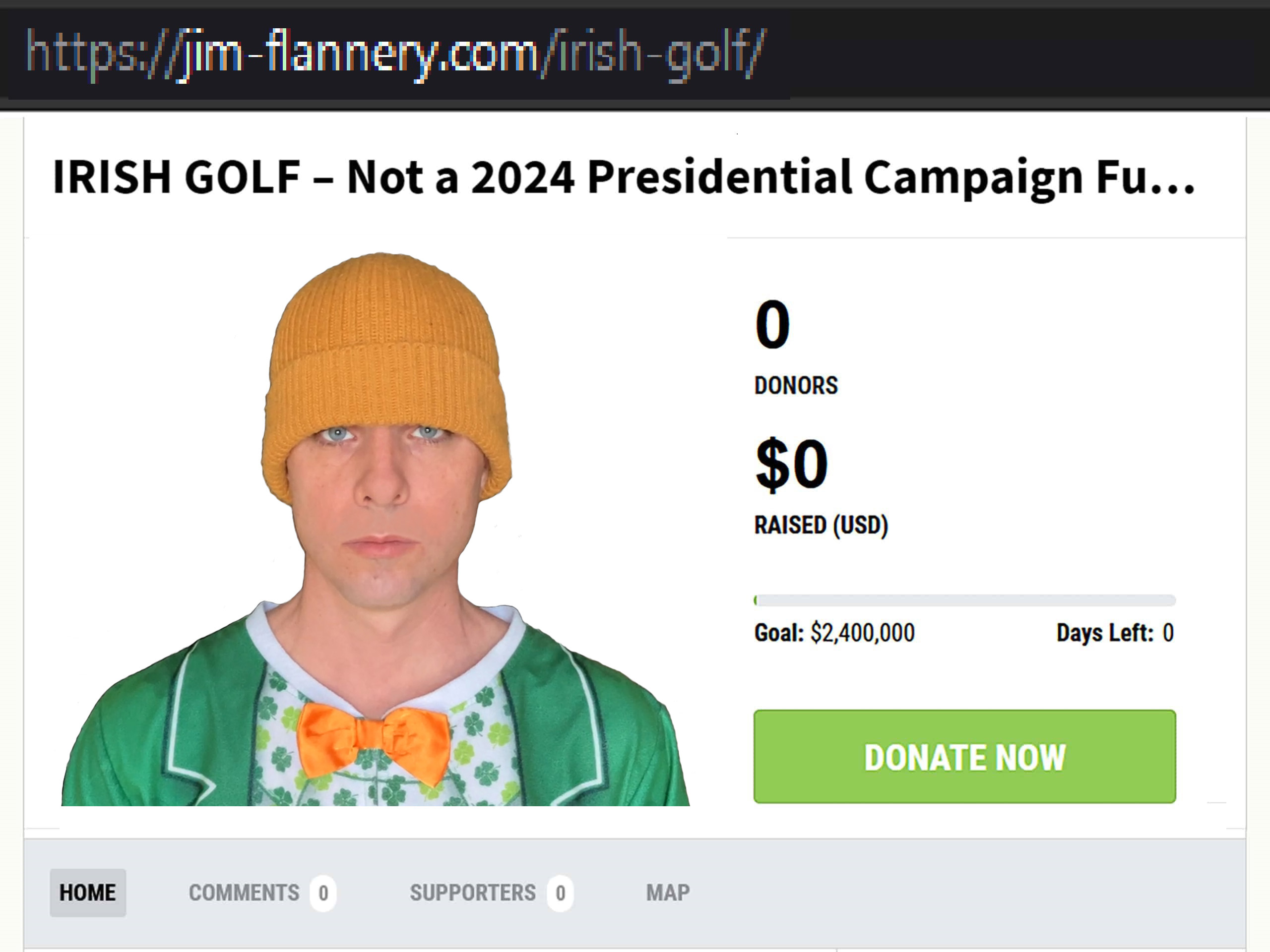Click the Goal: $2,400,000 label
The width and height of the screenshot is (1270, 952).
(835, 632)
